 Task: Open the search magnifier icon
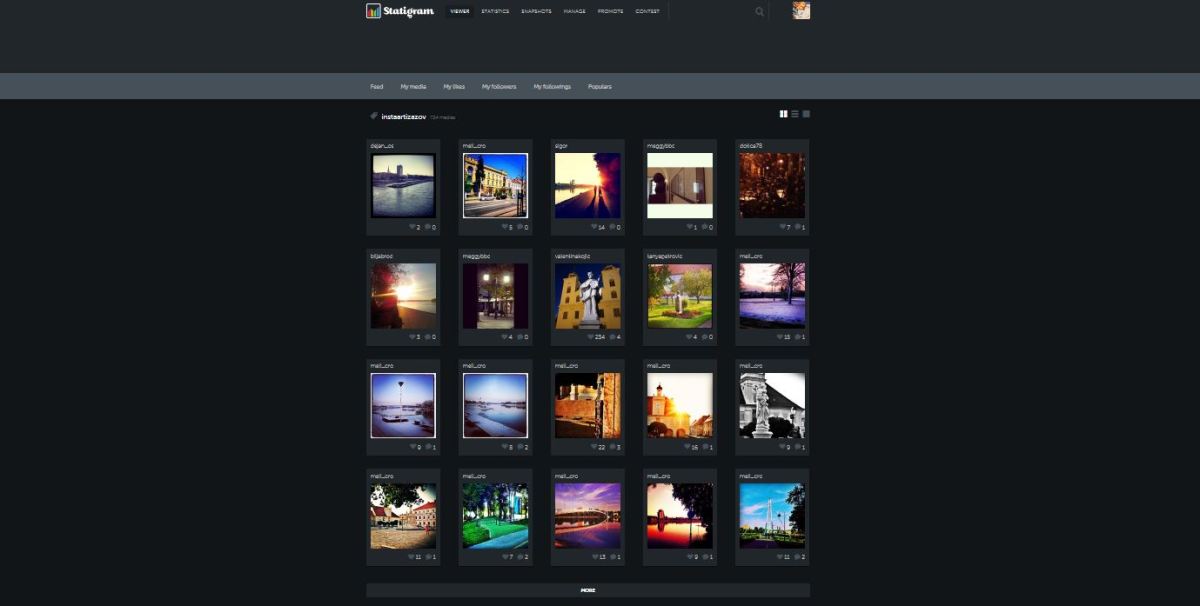759,12
